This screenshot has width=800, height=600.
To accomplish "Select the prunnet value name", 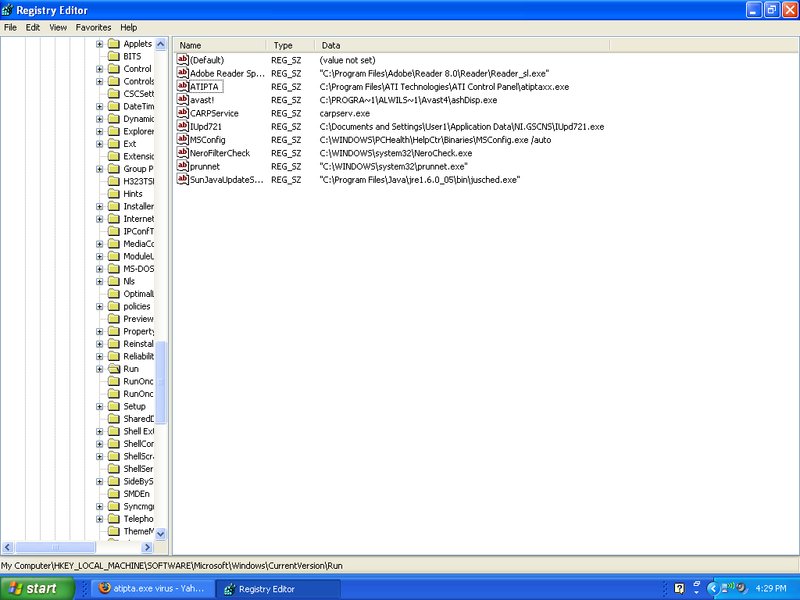I will coord(205,166).
